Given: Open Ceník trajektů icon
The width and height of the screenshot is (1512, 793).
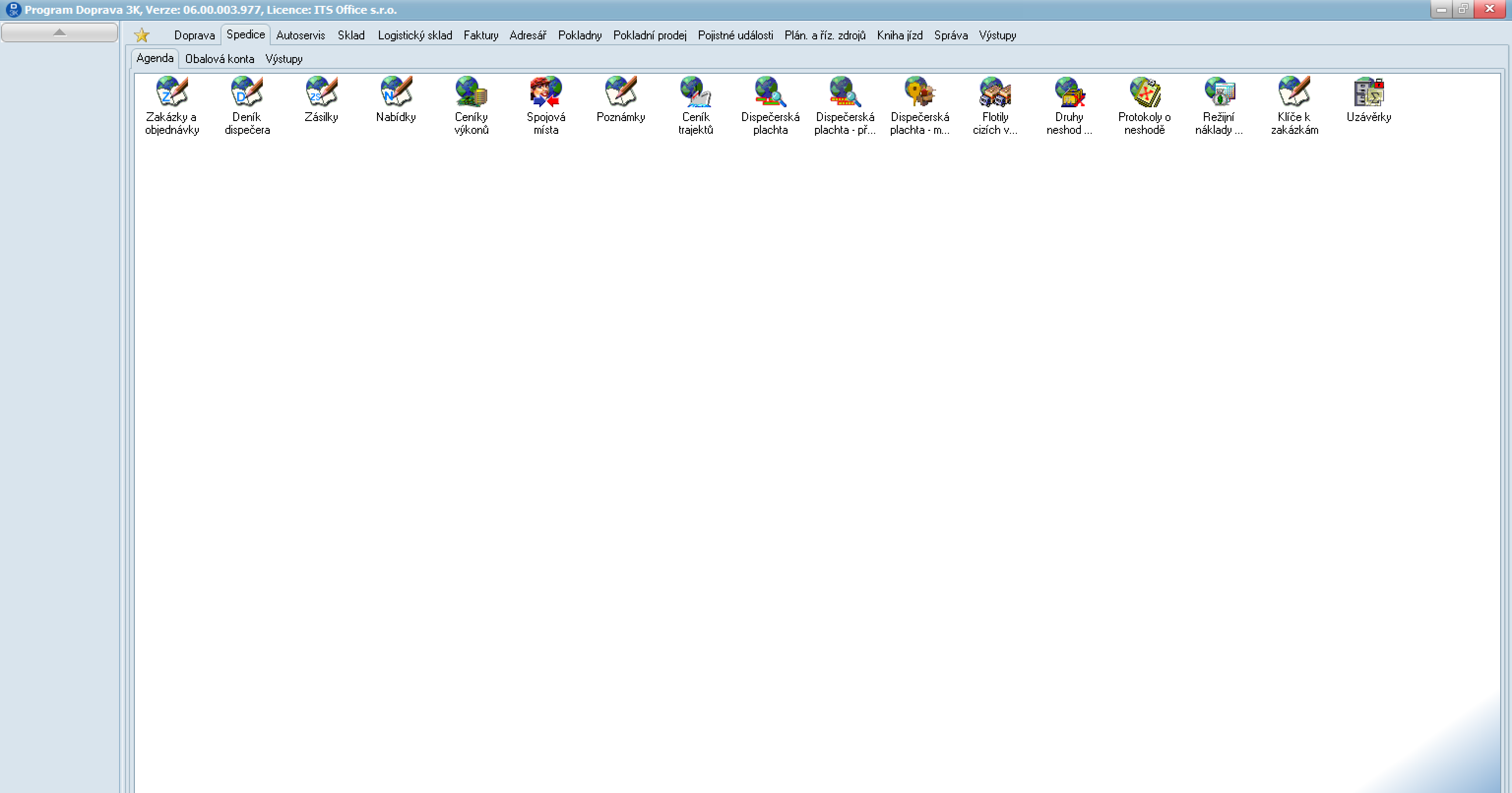Looking at the screenshot, I should click(695, 106).
